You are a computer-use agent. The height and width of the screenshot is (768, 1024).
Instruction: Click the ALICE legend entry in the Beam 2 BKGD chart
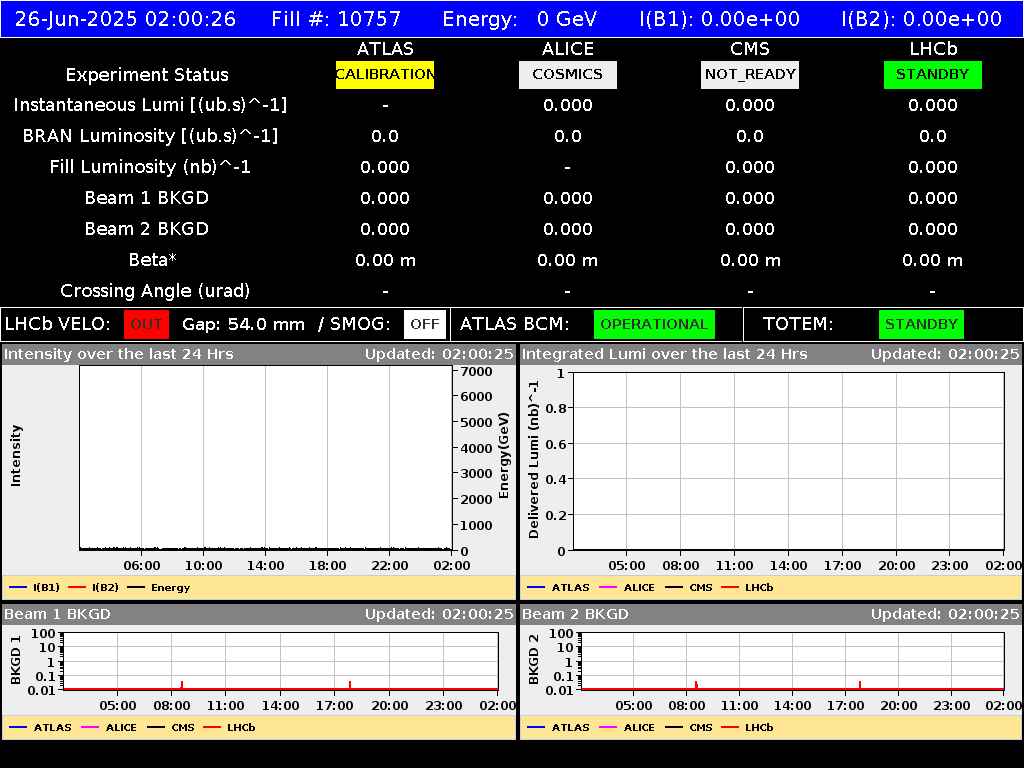coord(626,728)
